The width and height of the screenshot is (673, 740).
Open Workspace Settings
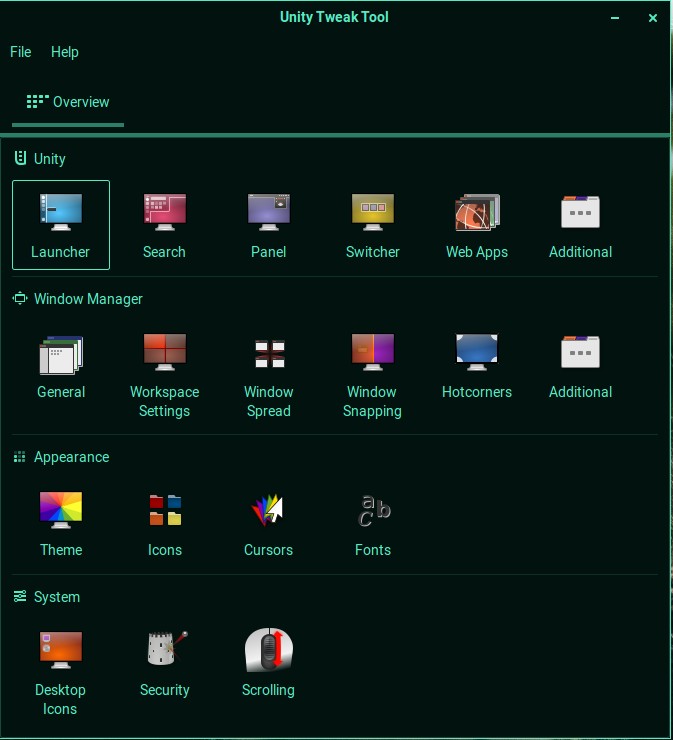pyautogui.click(x=164, y=372)
